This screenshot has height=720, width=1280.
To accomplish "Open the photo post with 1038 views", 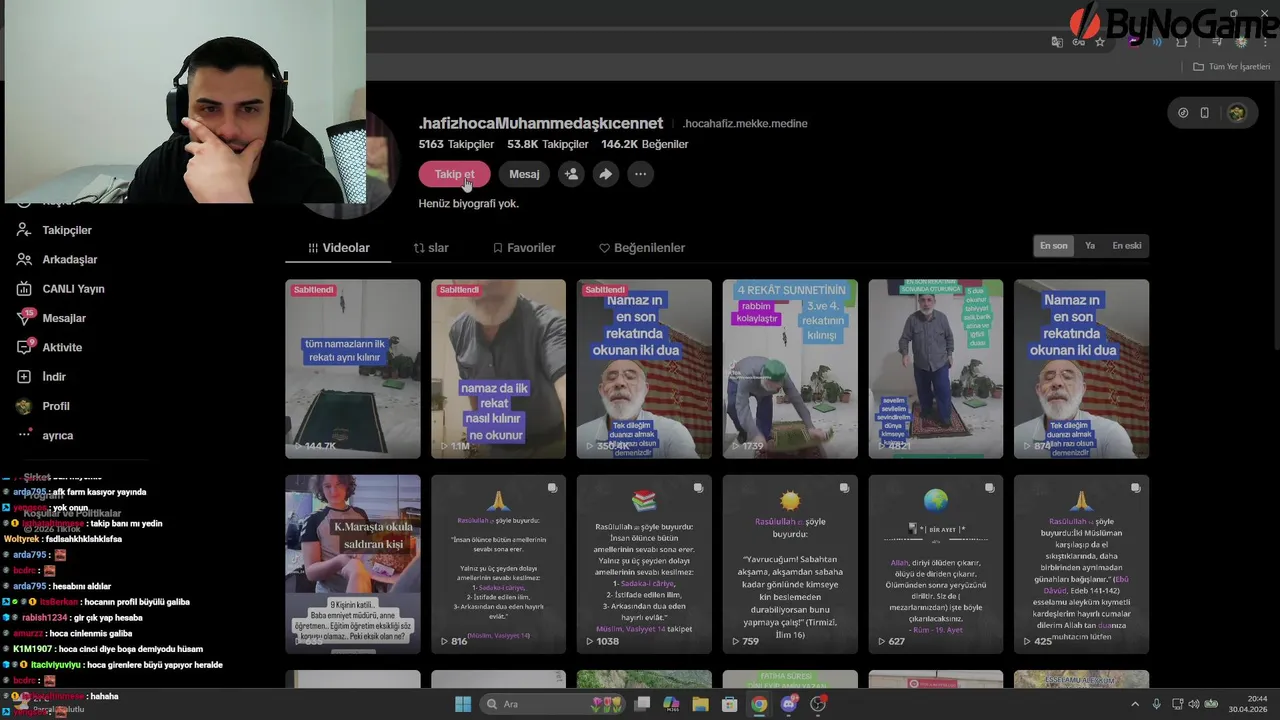I will coord(644,564).
